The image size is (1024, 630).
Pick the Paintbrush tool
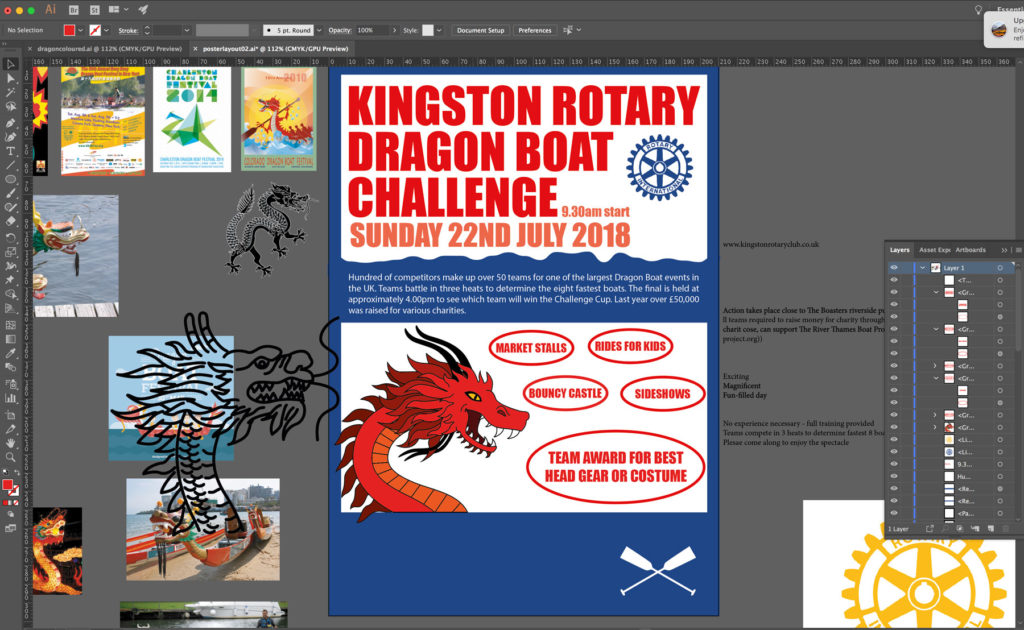10,194
